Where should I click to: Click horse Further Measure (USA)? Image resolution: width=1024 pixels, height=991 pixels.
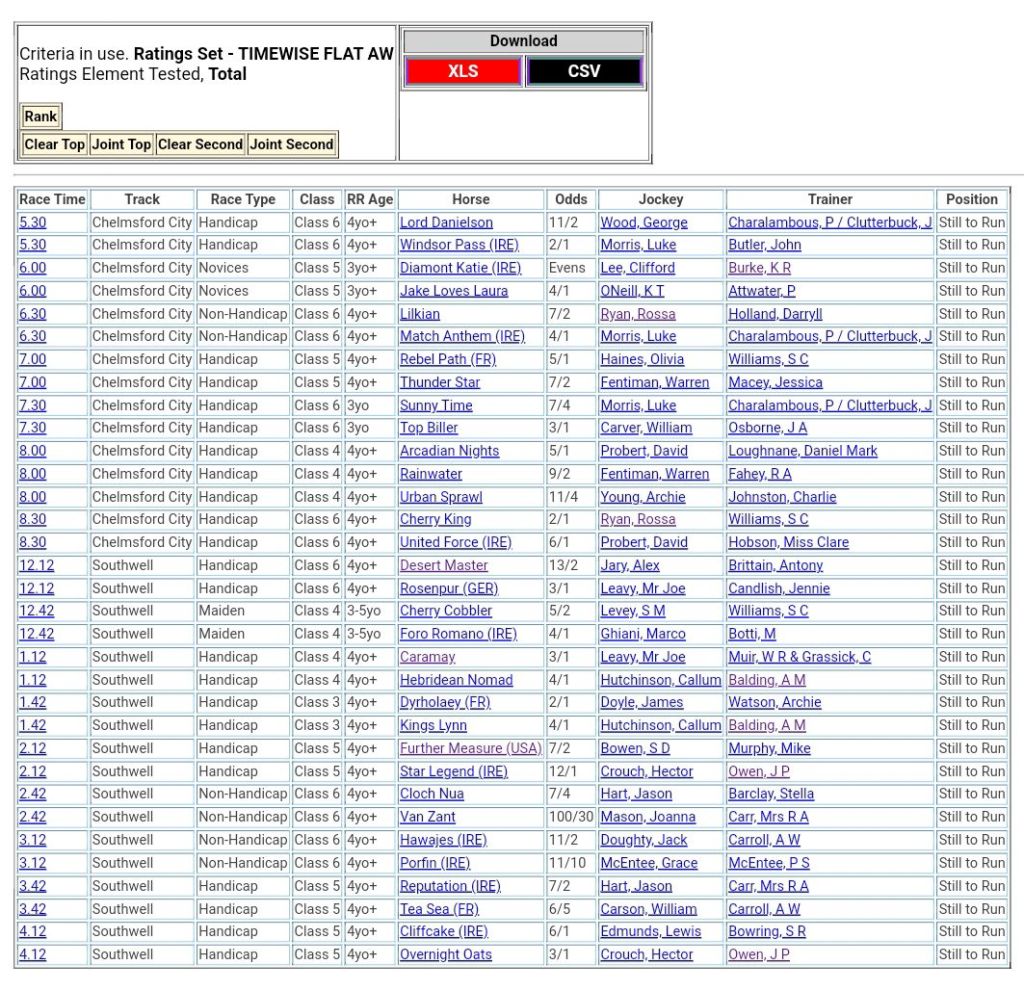click(x=470, y=748)
